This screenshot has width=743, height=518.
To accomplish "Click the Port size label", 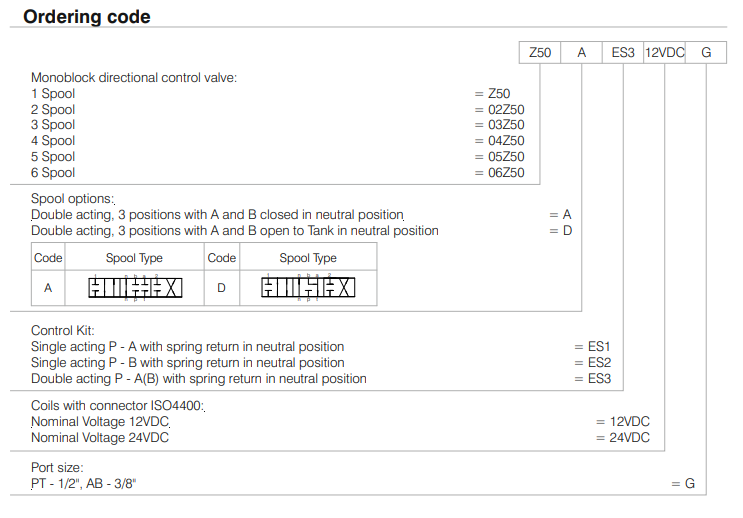I will (57, 467).
